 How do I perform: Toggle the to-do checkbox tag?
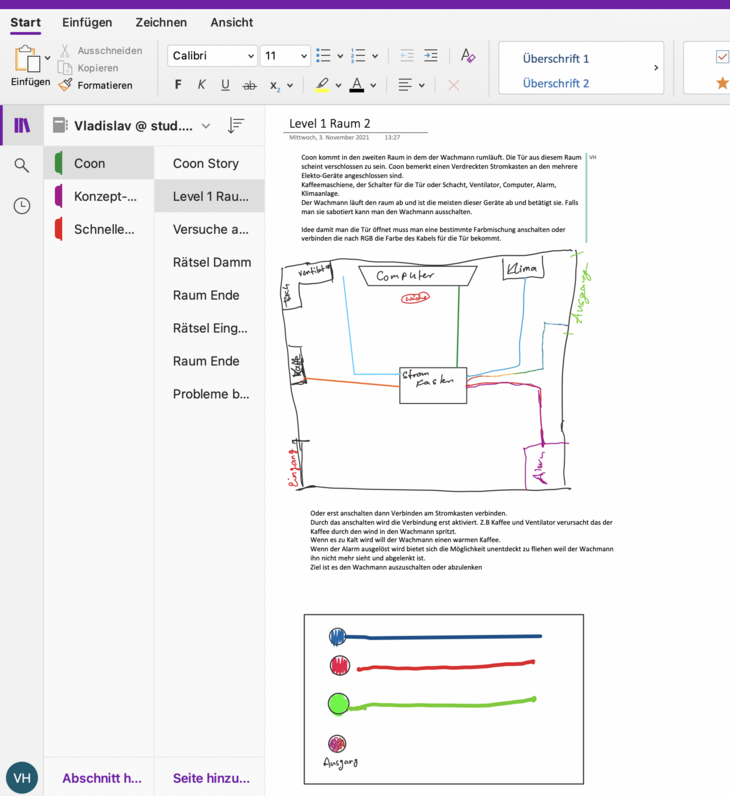(x=722, y=57)
